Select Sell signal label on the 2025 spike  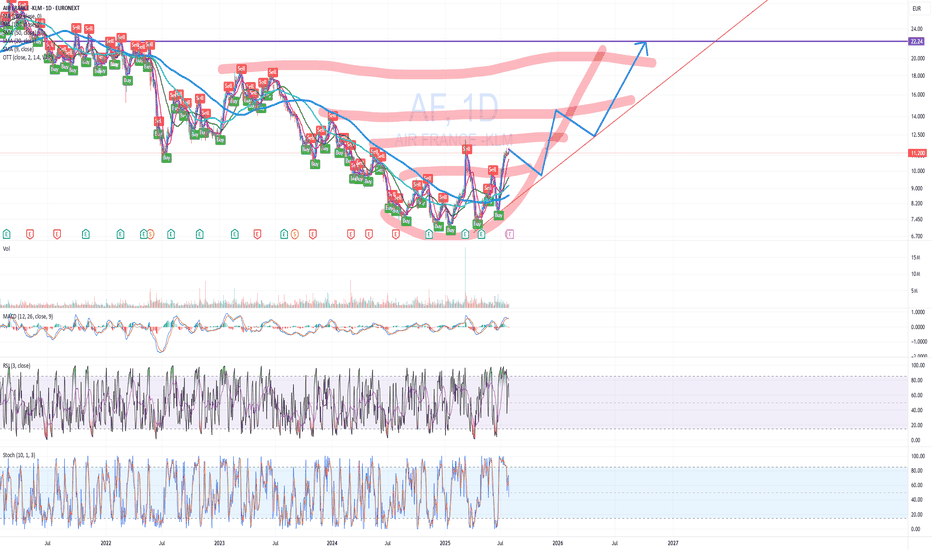[x=467, y=149]
